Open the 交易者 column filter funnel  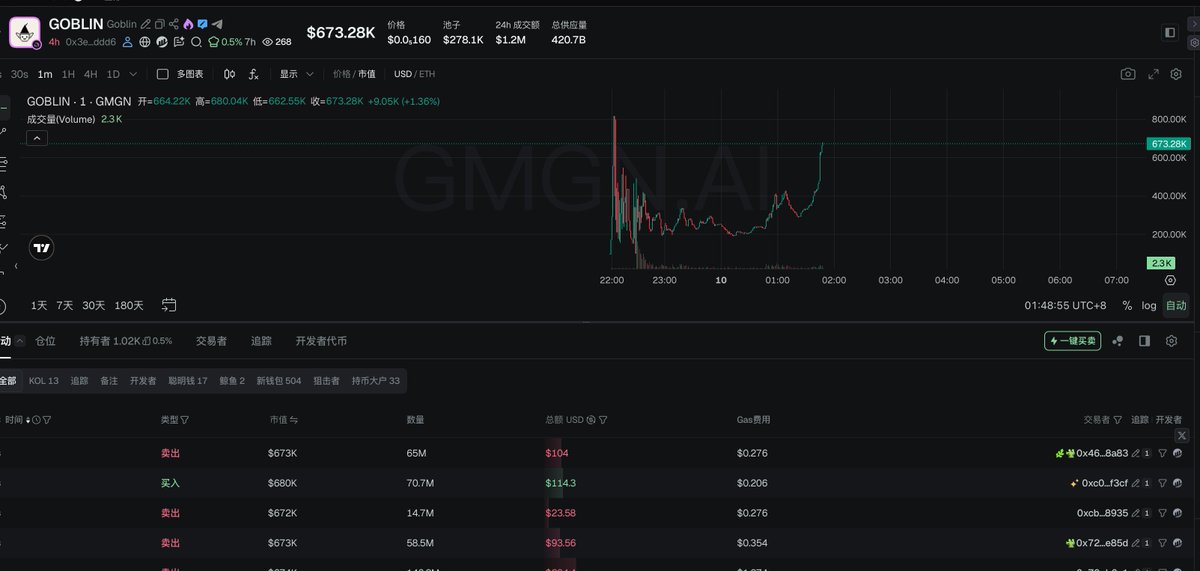point(1118,420)
